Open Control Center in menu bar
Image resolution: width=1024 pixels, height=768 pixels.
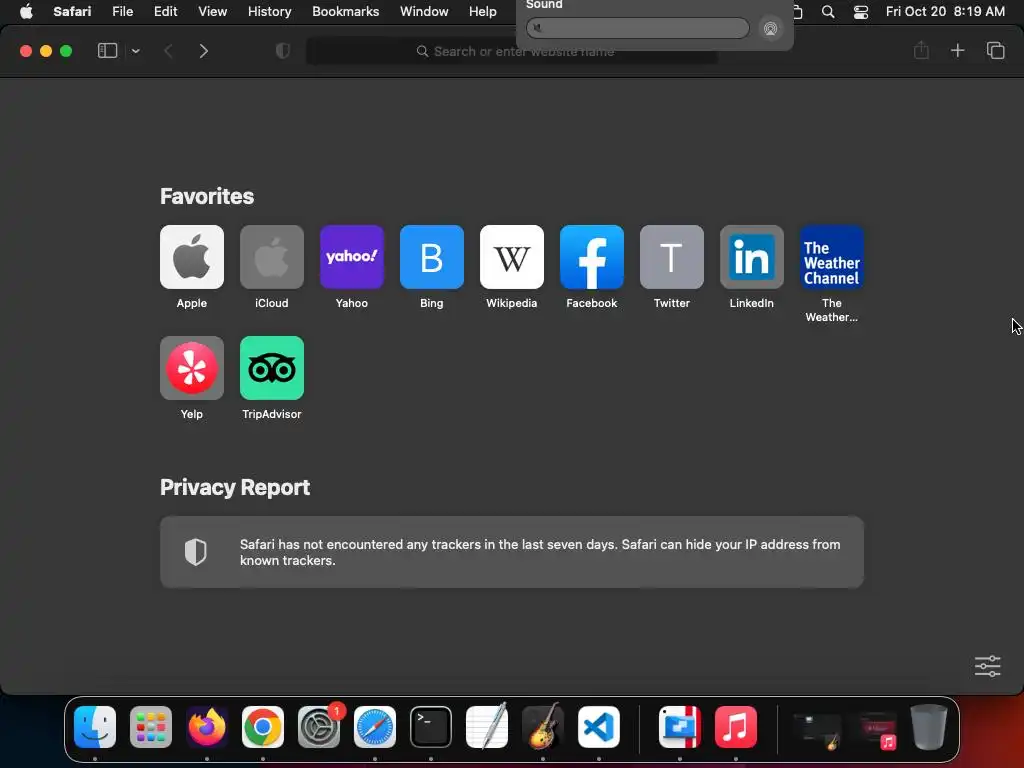[861, 12]
